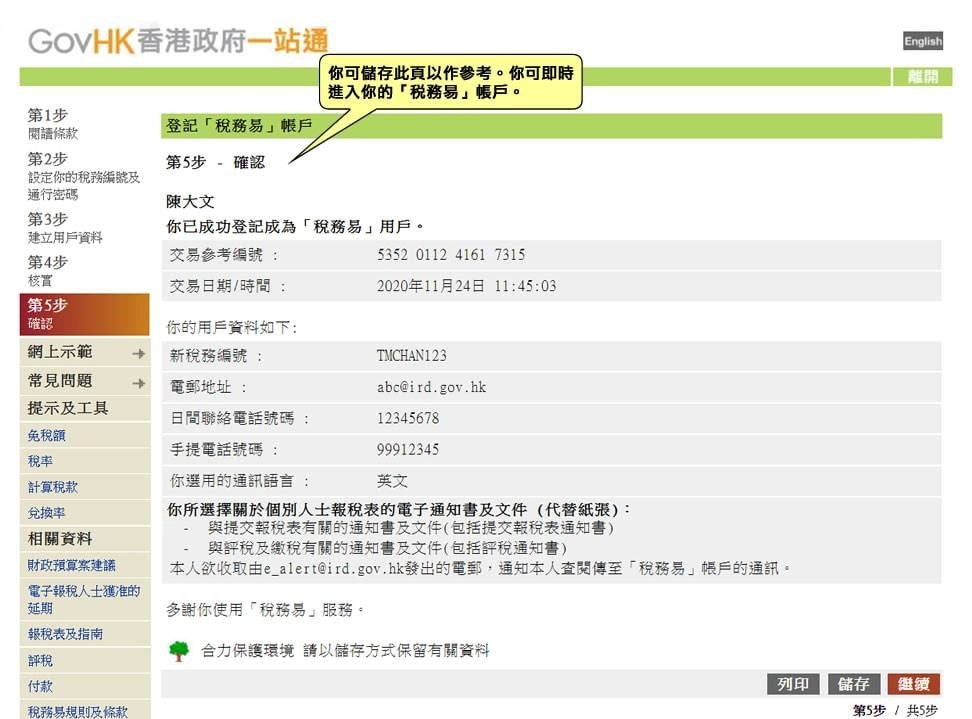The image size is (972, 719).
Task: Open the 計算稅款 tax computation link
Action: [x=52, y=487]
